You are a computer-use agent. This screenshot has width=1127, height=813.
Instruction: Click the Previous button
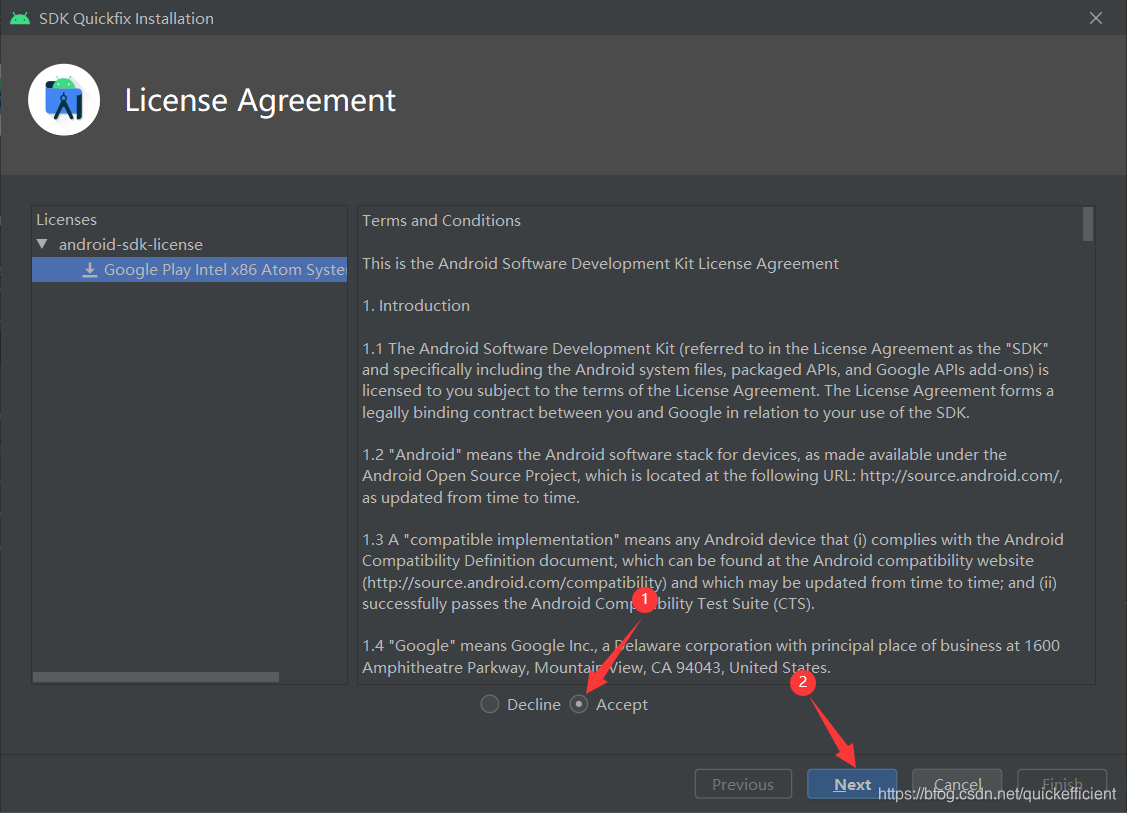point(743,784)
